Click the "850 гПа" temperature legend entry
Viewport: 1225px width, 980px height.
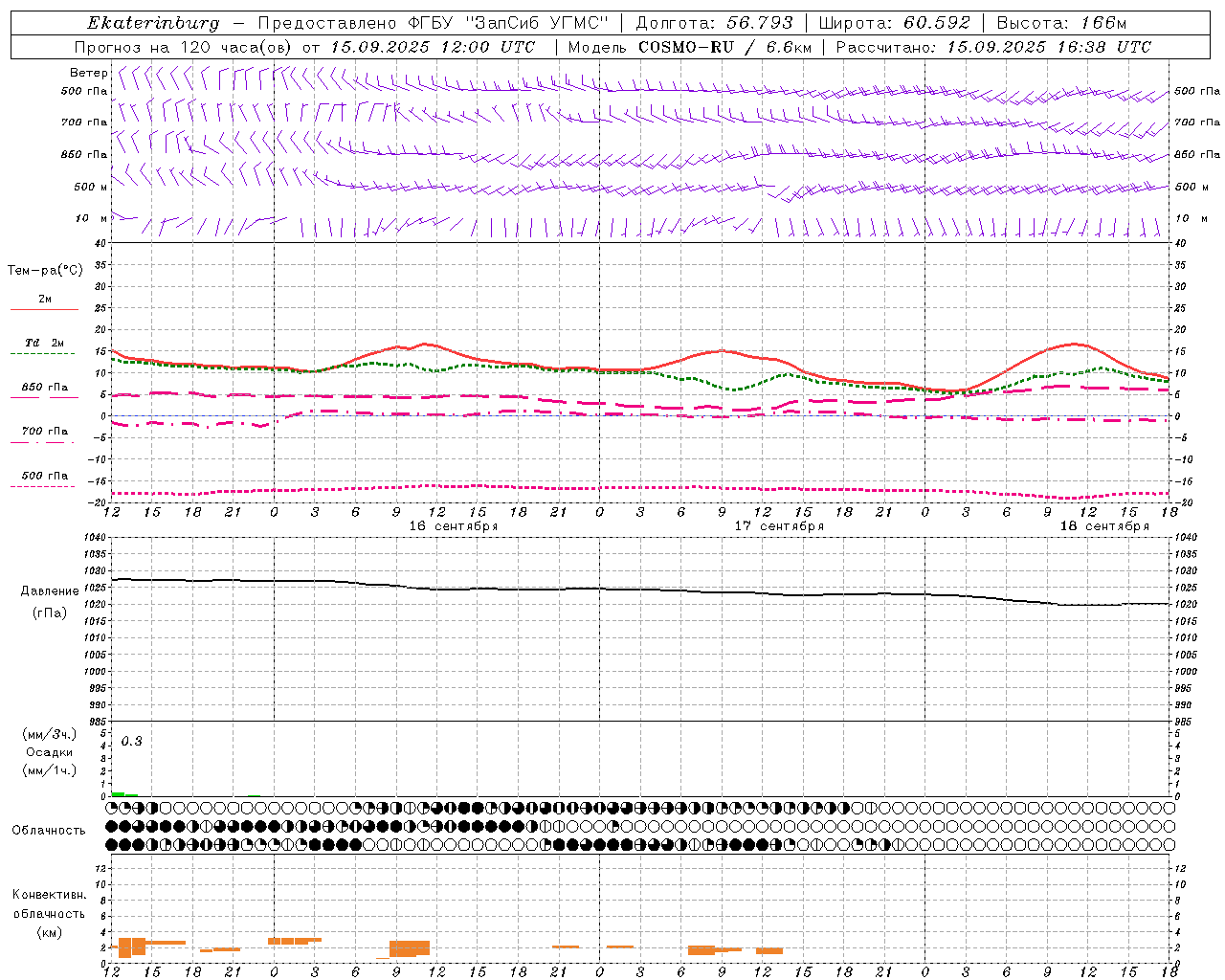[x=45, y=388]
